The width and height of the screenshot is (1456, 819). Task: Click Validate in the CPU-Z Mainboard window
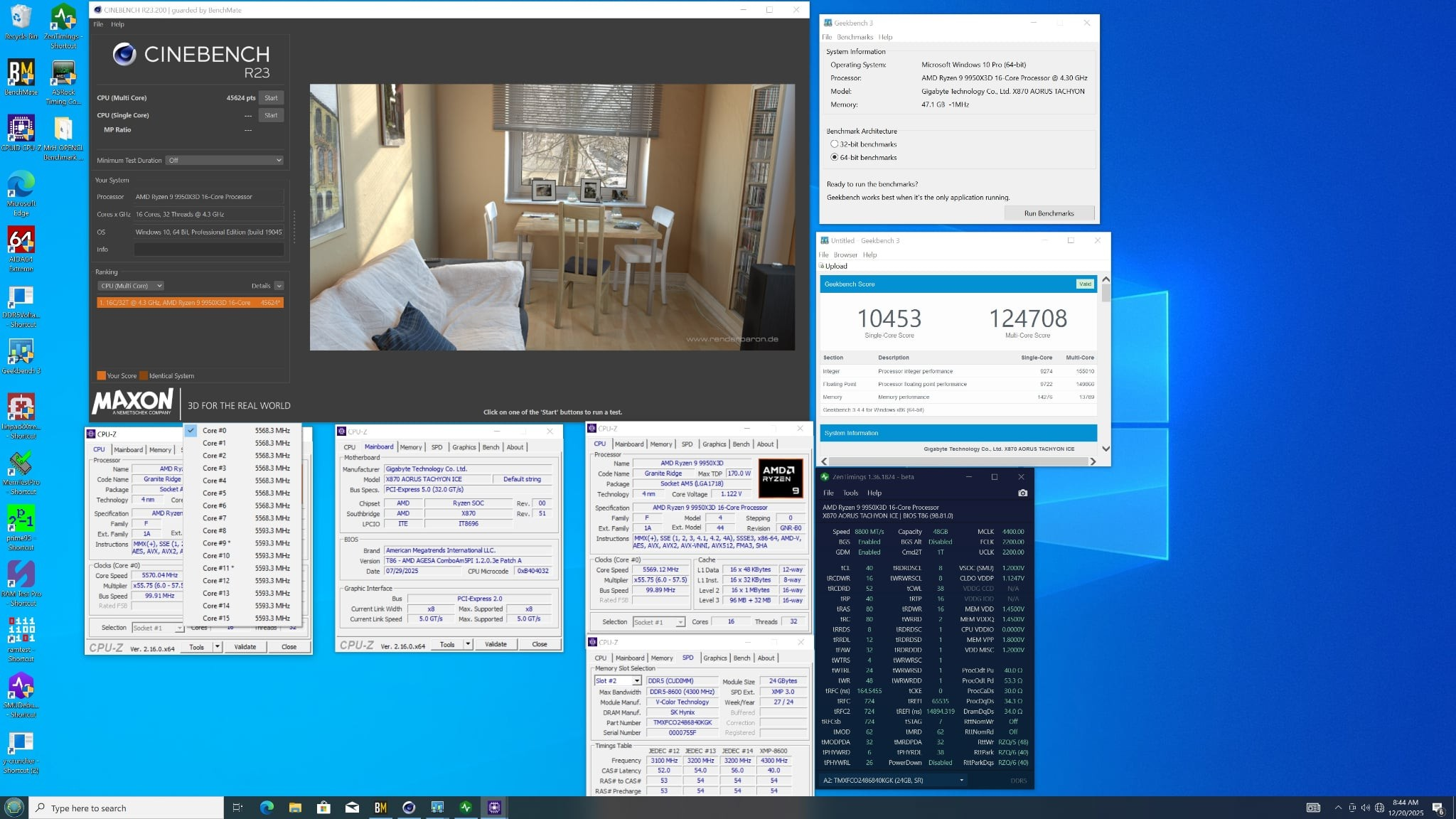496,644
